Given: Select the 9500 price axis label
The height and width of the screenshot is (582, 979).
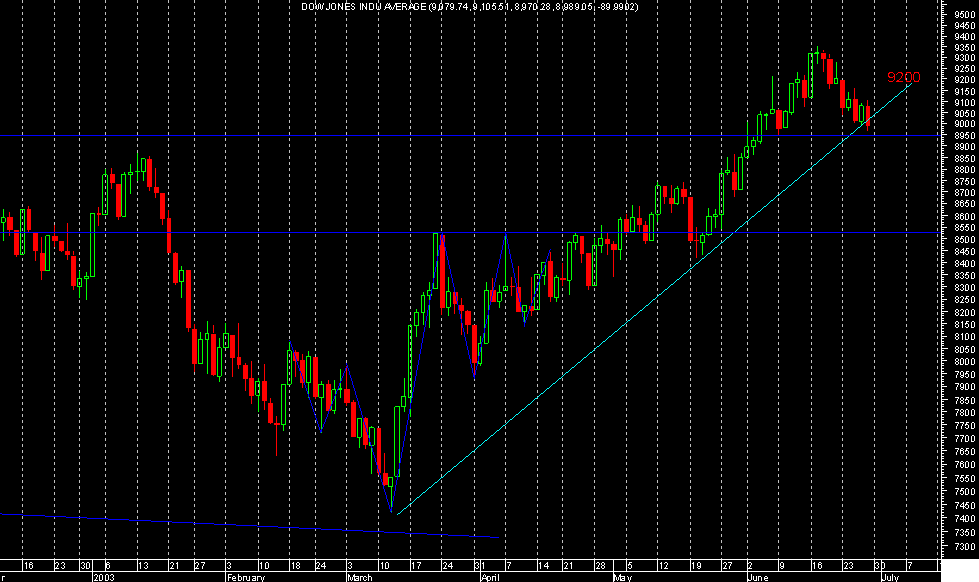Looking at the screenshot, I should point(965,14).
